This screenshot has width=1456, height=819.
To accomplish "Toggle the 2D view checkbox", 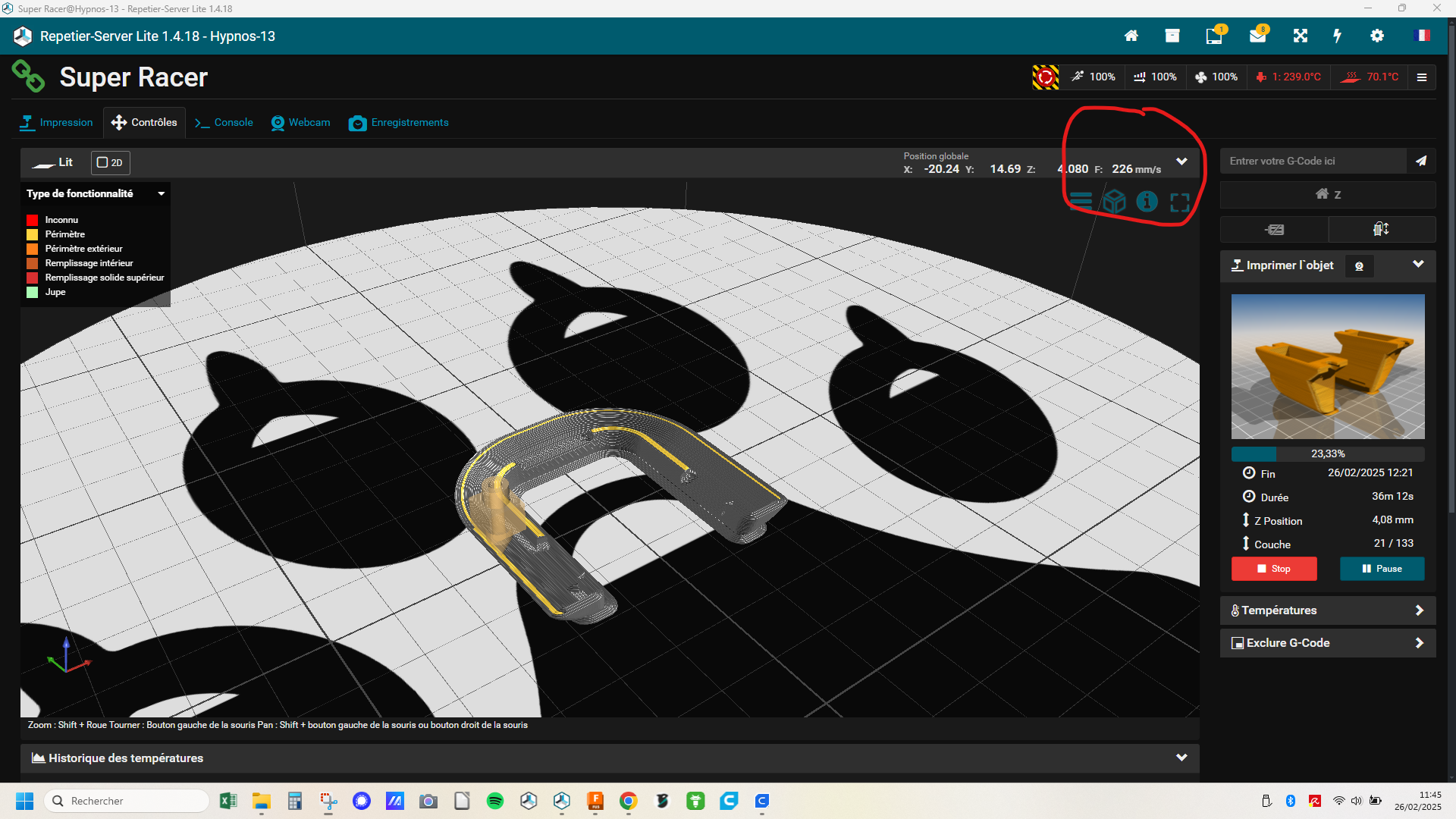I will (x=111, y=162).
